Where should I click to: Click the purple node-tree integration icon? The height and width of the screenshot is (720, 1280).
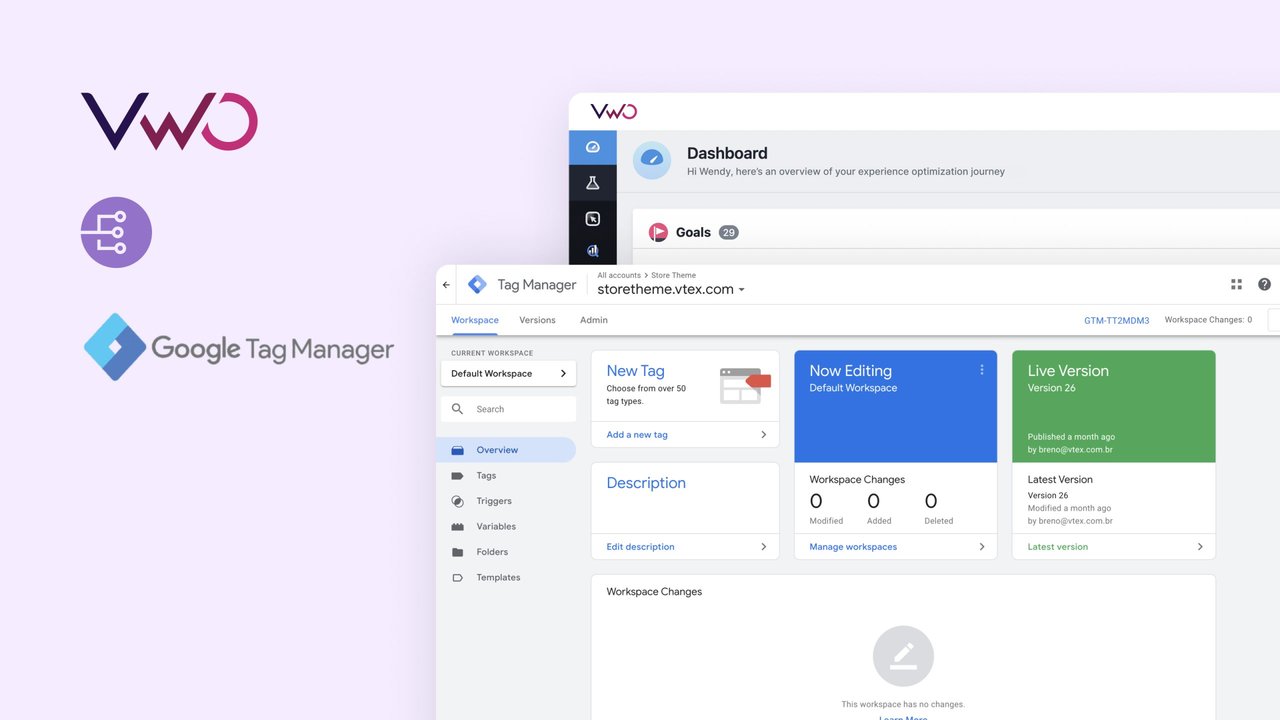click(116, 232)
